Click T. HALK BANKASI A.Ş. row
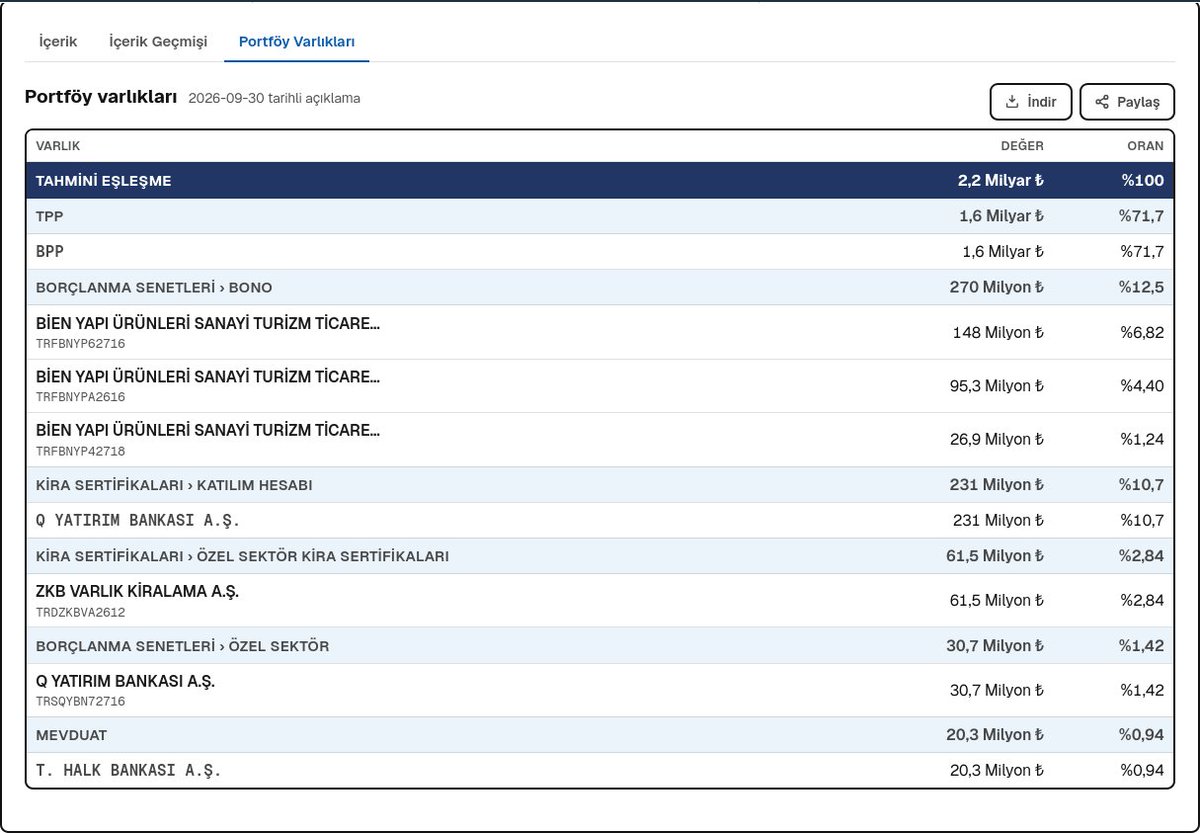This screenshot has height=833, width=1200. 600,770
